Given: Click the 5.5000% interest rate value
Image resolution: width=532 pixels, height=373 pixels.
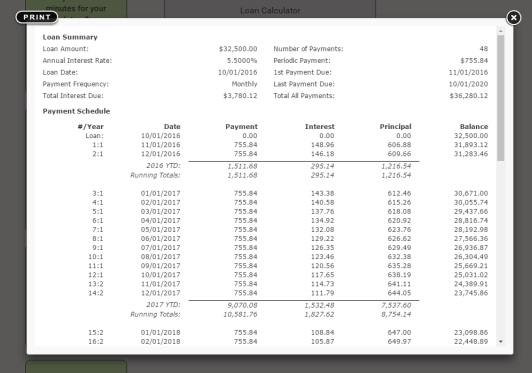Looking at the screenshot, I should coord(242,60).
